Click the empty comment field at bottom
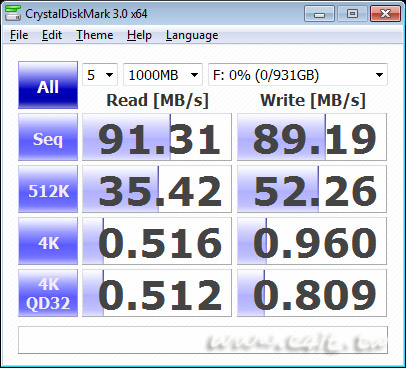The width and height of the screenshot is (406, 368). pos(203,340)
